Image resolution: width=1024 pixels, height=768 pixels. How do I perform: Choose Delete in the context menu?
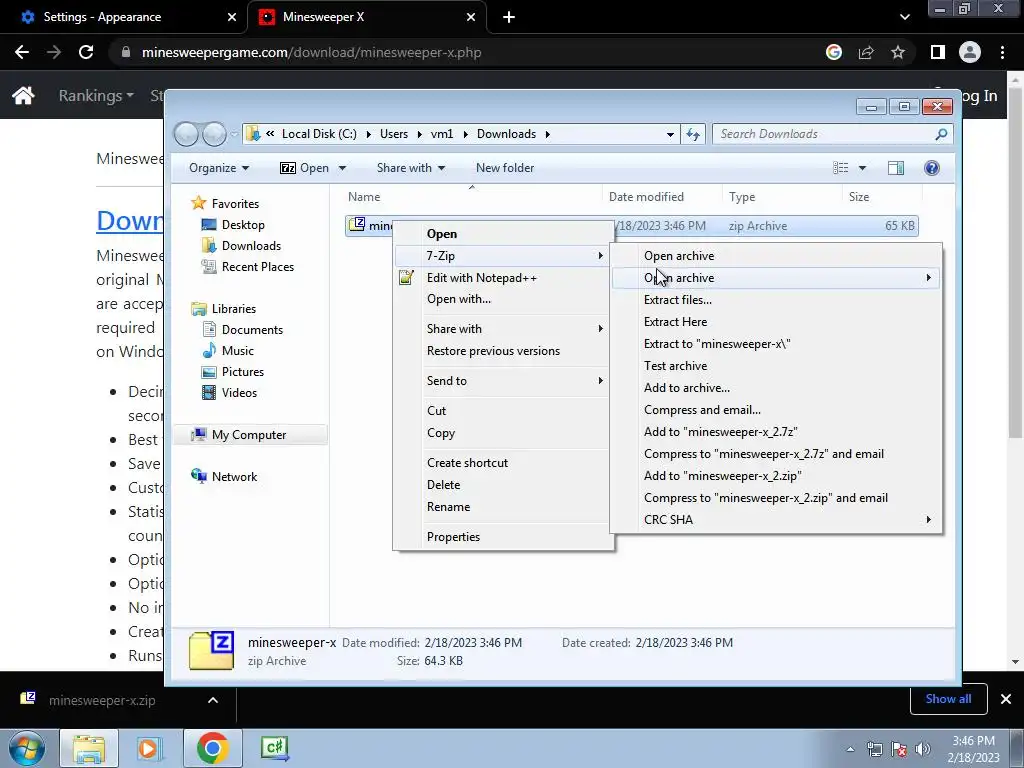click(x=443, y=485)
